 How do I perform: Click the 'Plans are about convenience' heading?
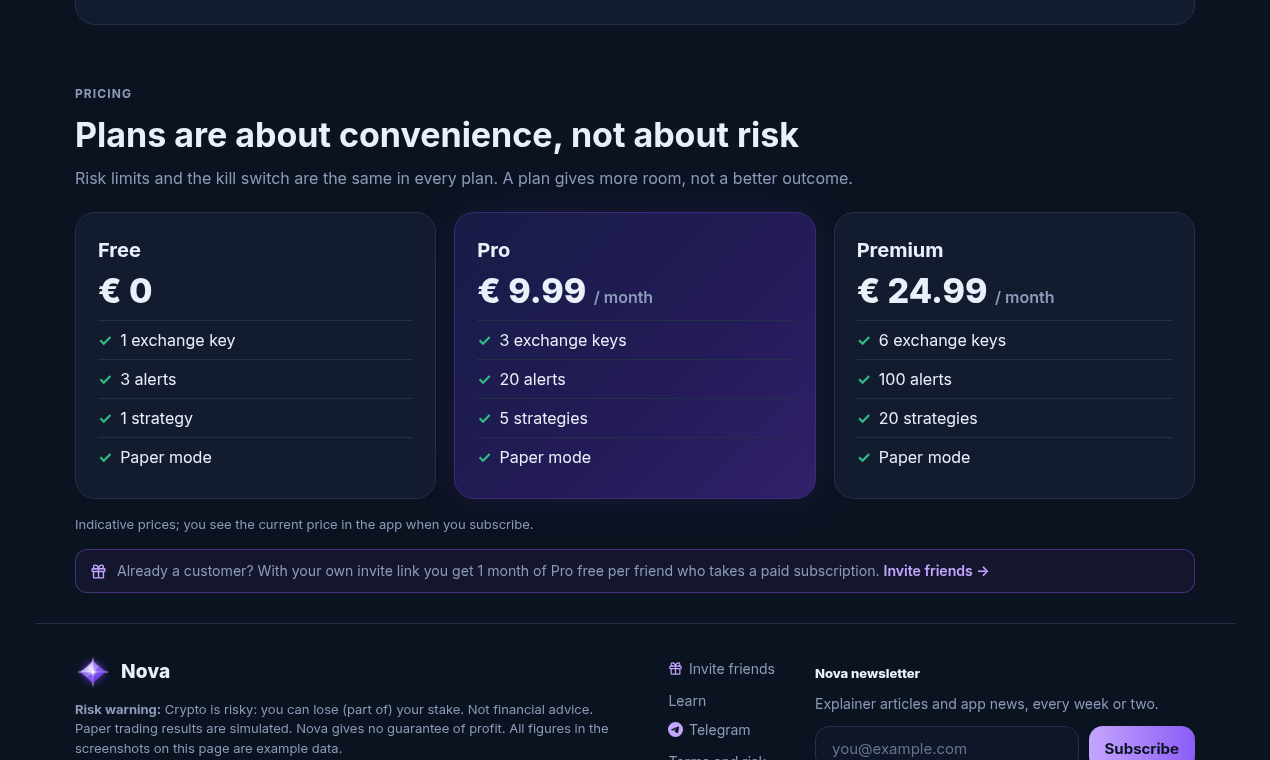[437, 135]
